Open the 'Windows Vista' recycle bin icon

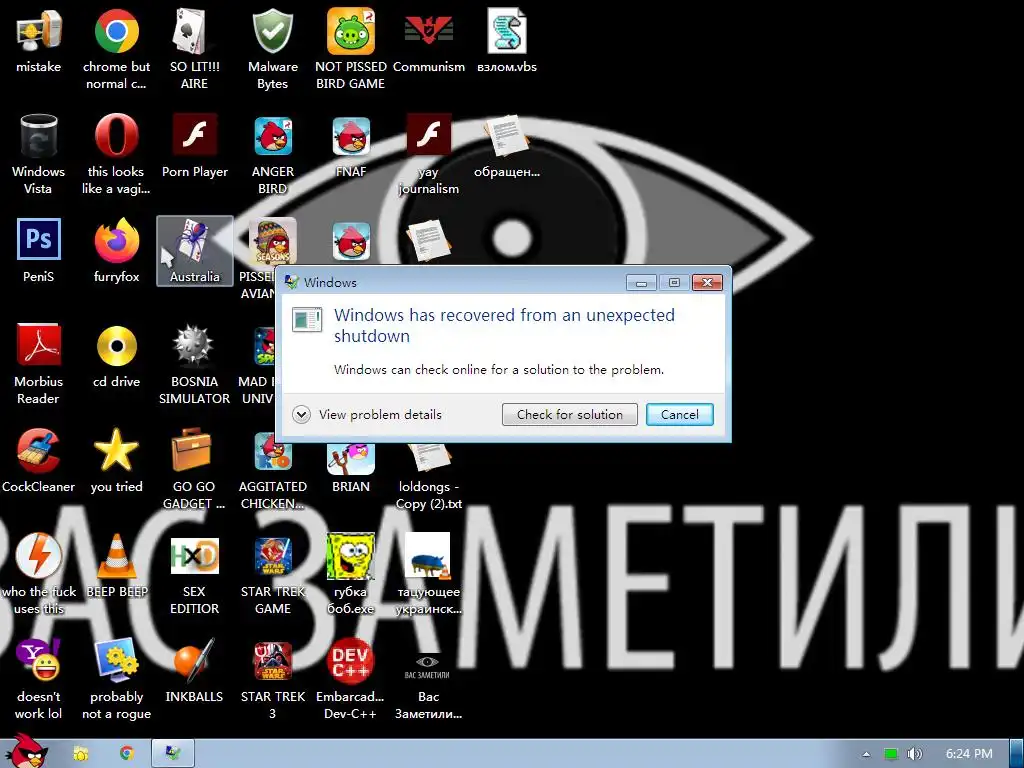(x=39, y=136)
